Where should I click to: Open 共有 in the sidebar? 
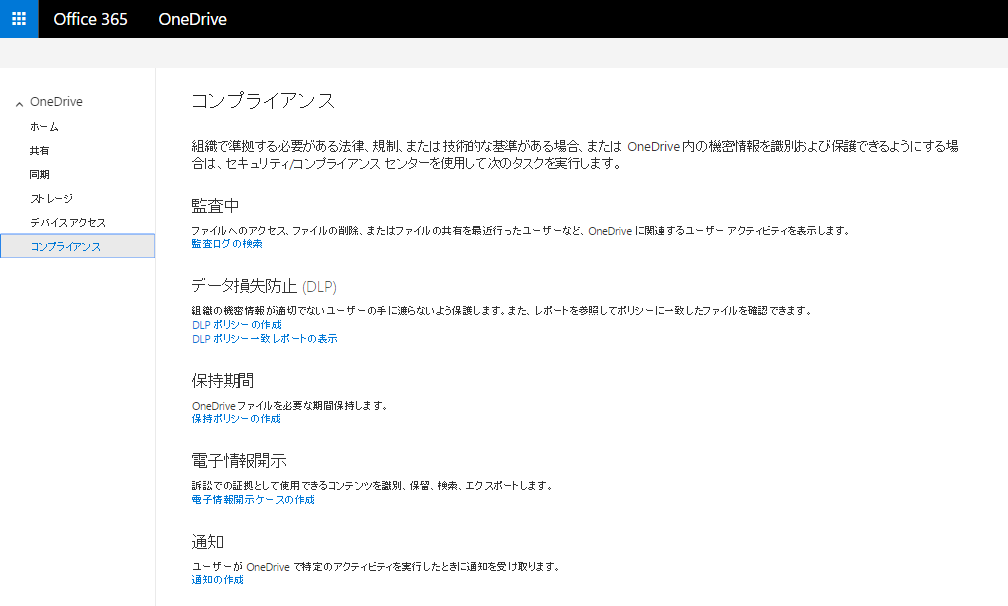click(x=39, y=150)
